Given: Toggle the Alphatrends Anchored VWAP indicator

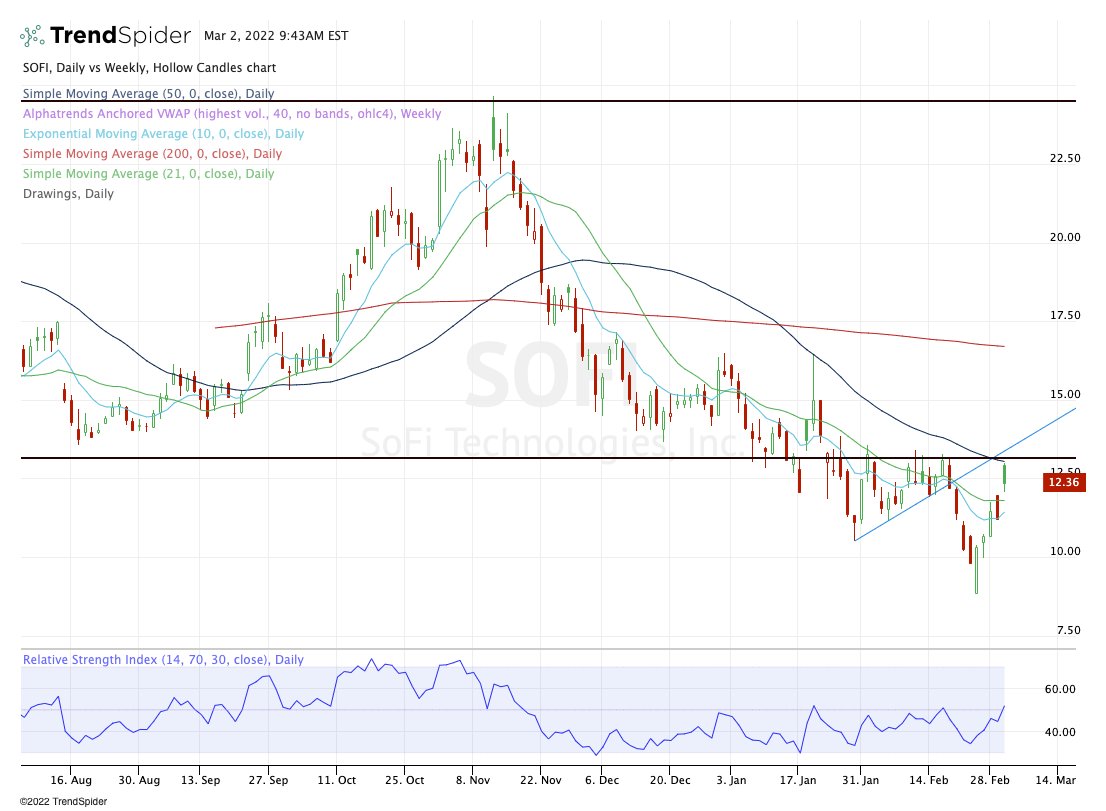Looking at the screenshot, I should pyautogui.click(x=232, y=113).
